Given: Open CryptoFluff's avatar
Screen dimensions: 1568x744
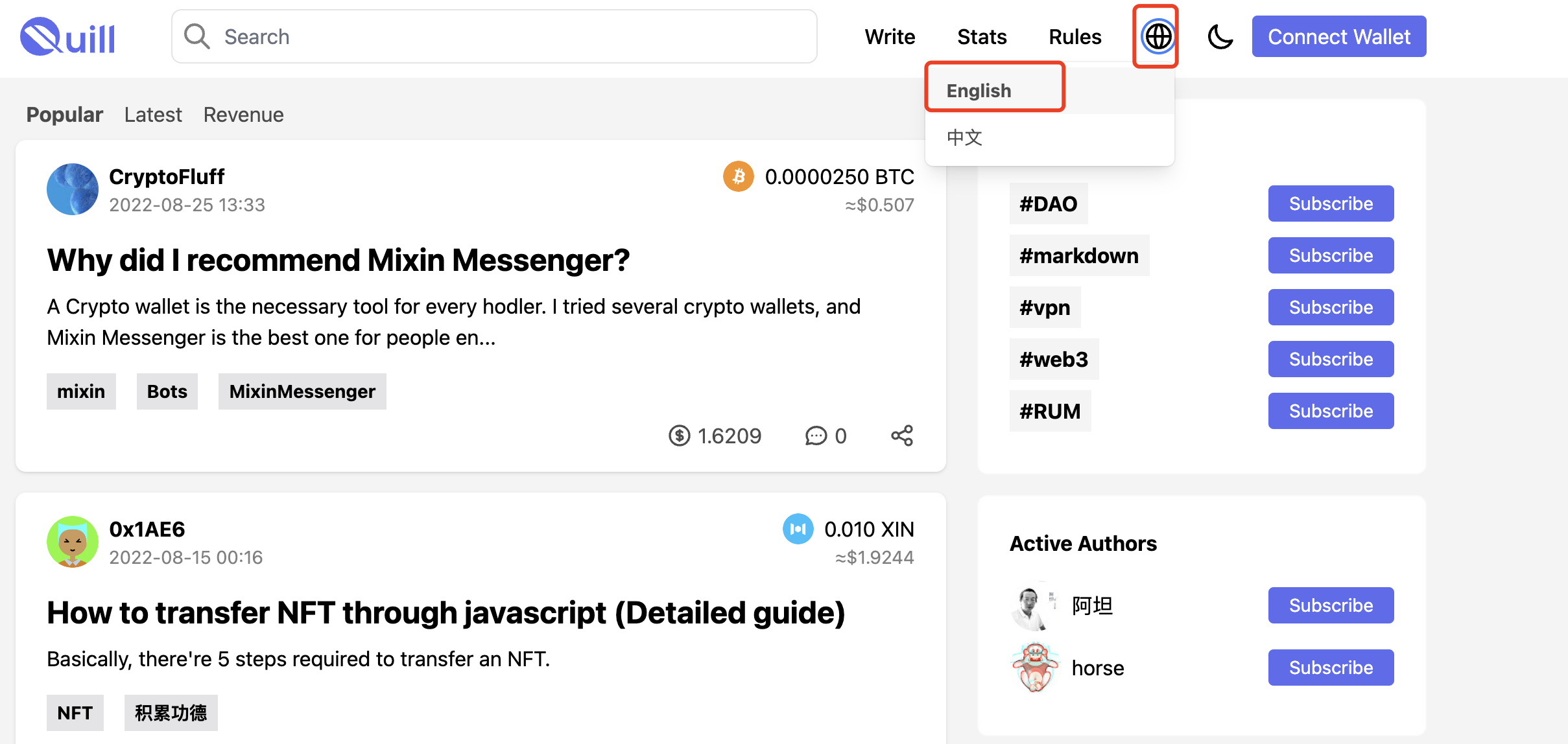Looking at the screenshot, I should point(73,189).
